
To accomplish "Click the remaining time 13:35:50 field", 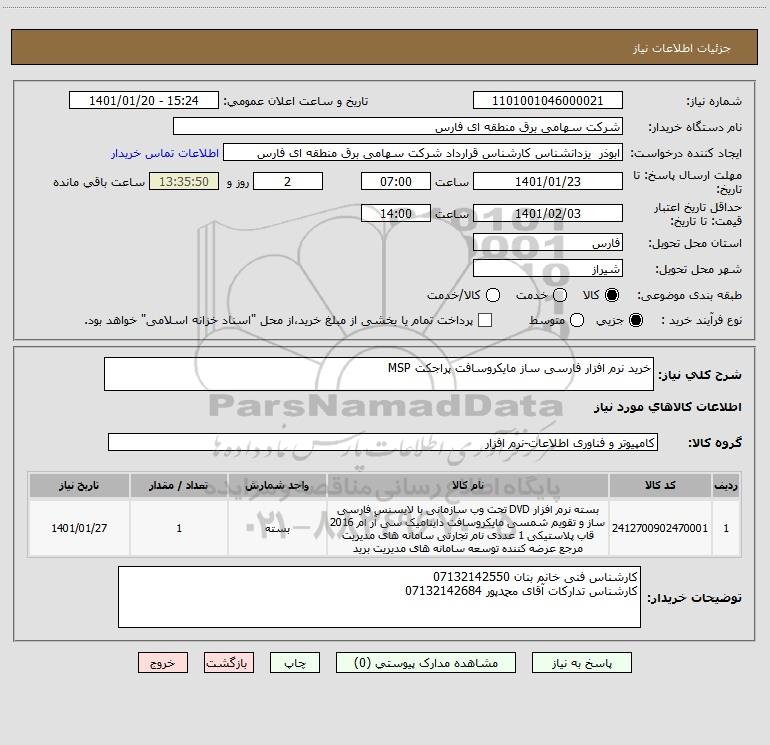I will click(x=184, y=181).
